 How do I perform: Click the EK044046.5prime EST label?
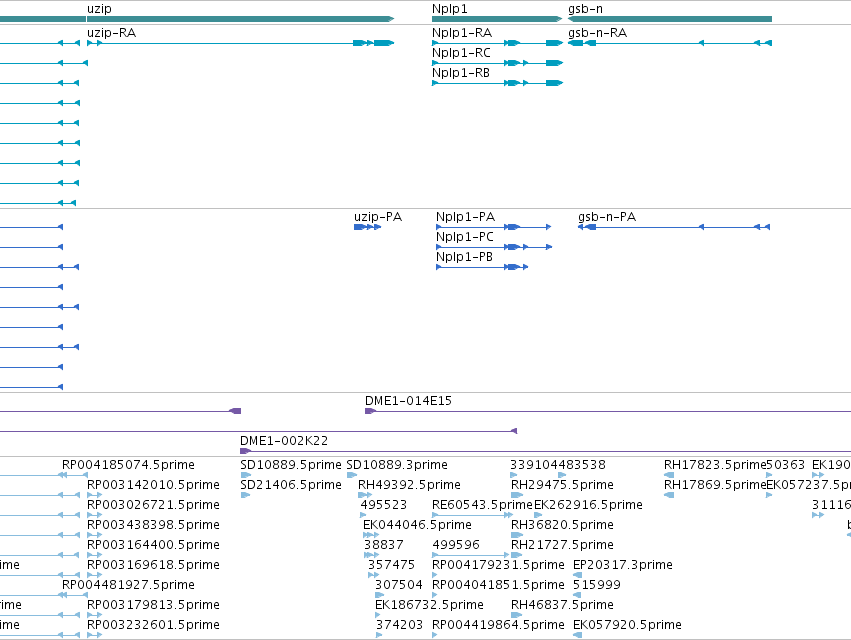click(417, 525)
